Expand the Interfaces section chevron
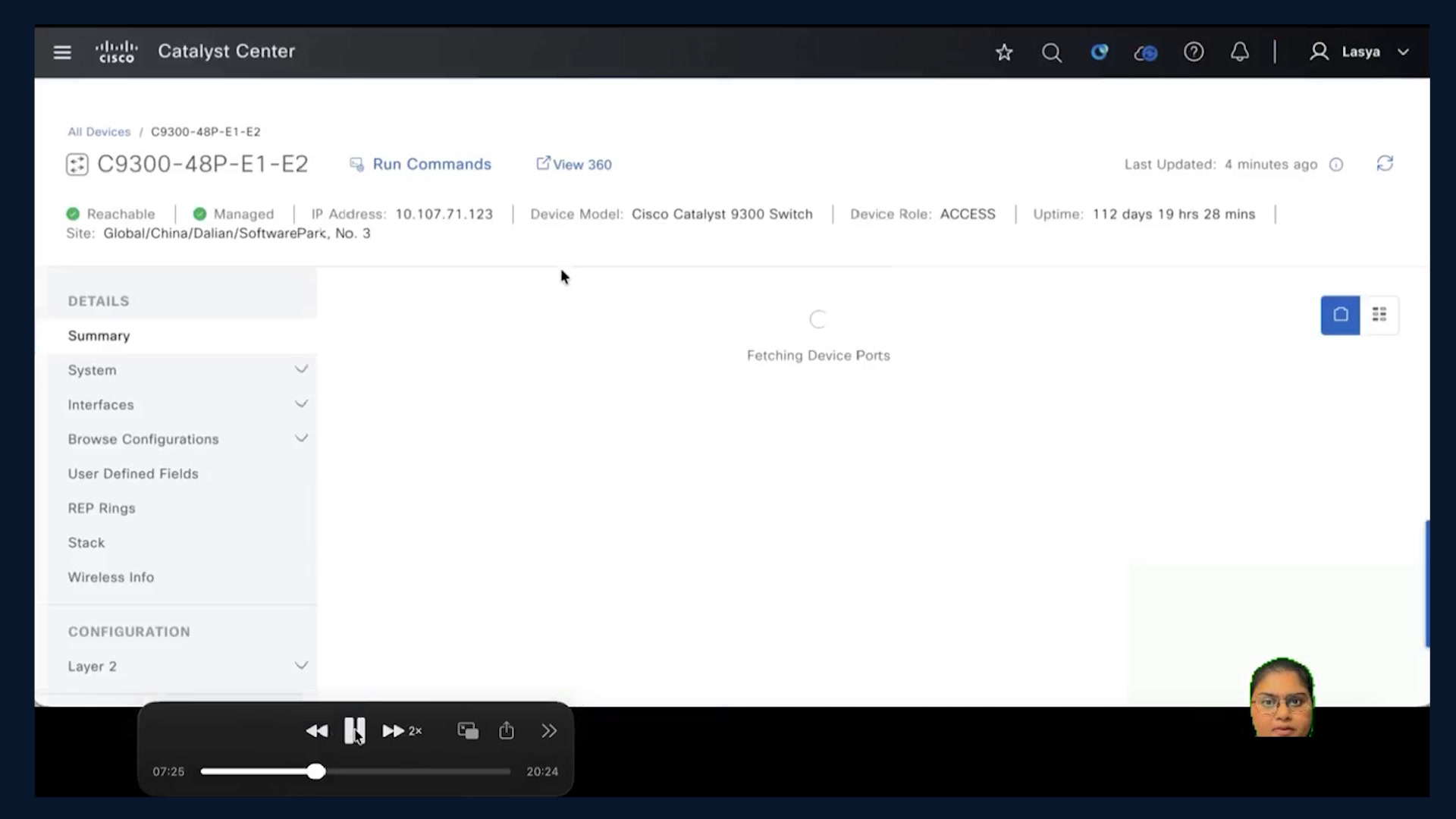The image size is (1456, 819). click(x=301, y=404)
